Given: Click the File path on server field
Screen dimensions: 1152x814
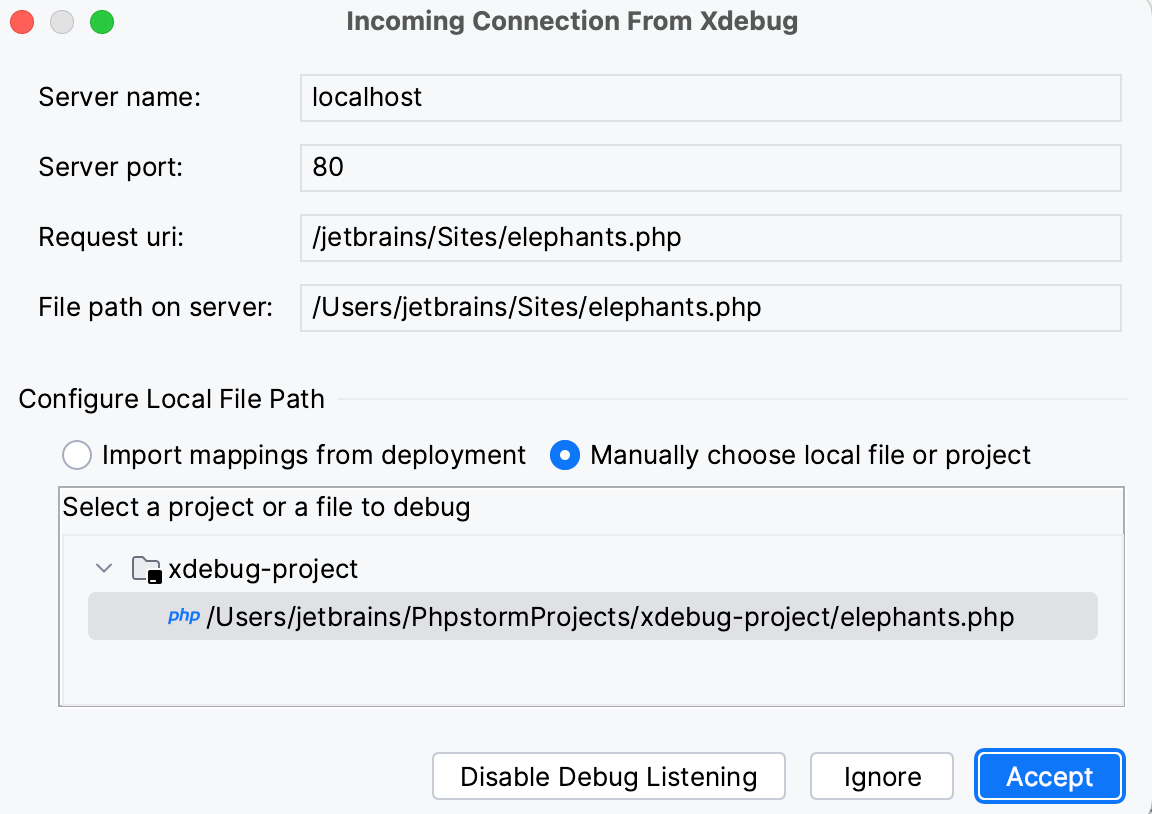Looking at the screenshot, I should (710, 307).
